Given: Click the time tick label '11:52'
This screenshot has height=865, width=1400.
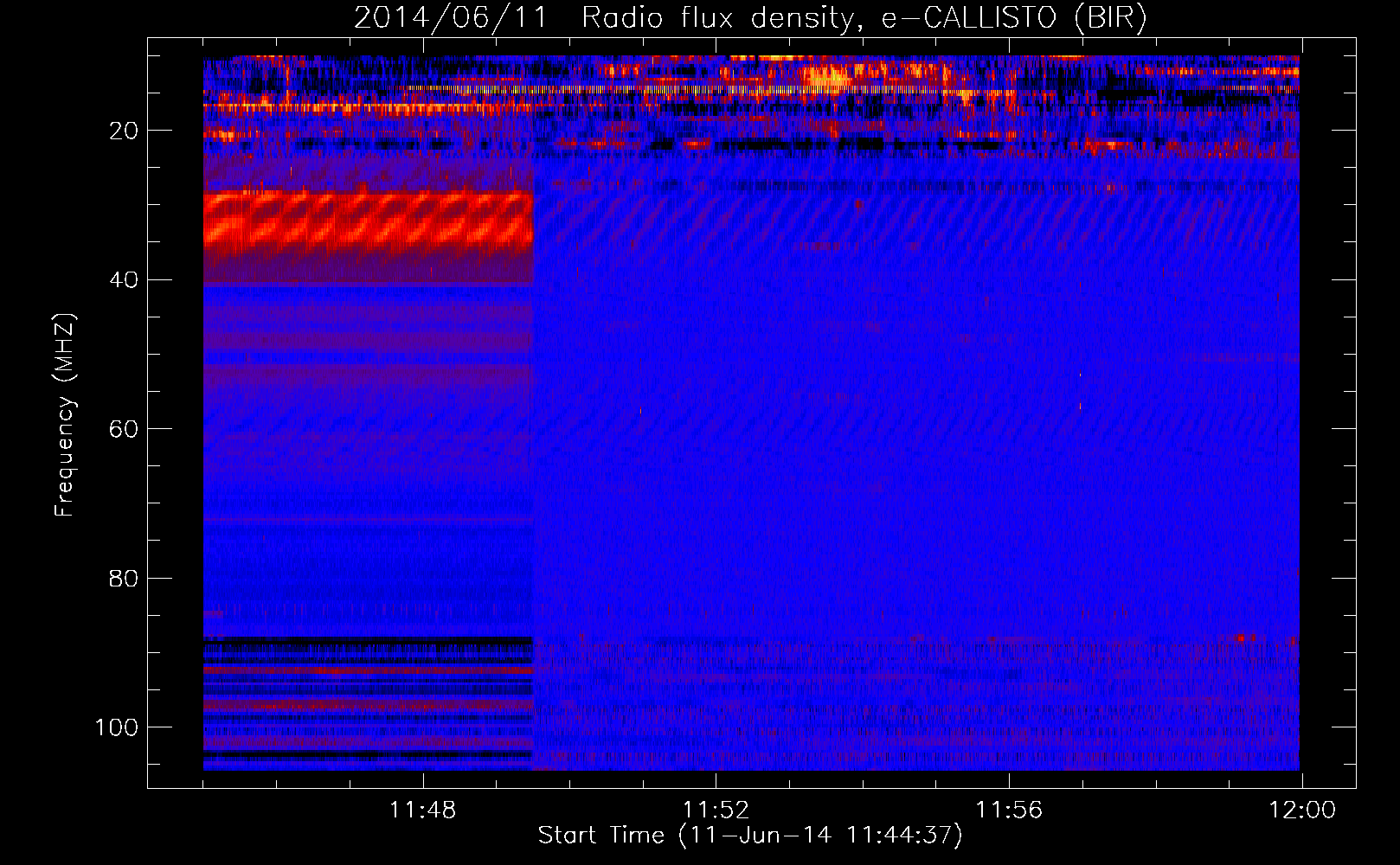Looking at the screenshot, I should [x=716, y=811].
